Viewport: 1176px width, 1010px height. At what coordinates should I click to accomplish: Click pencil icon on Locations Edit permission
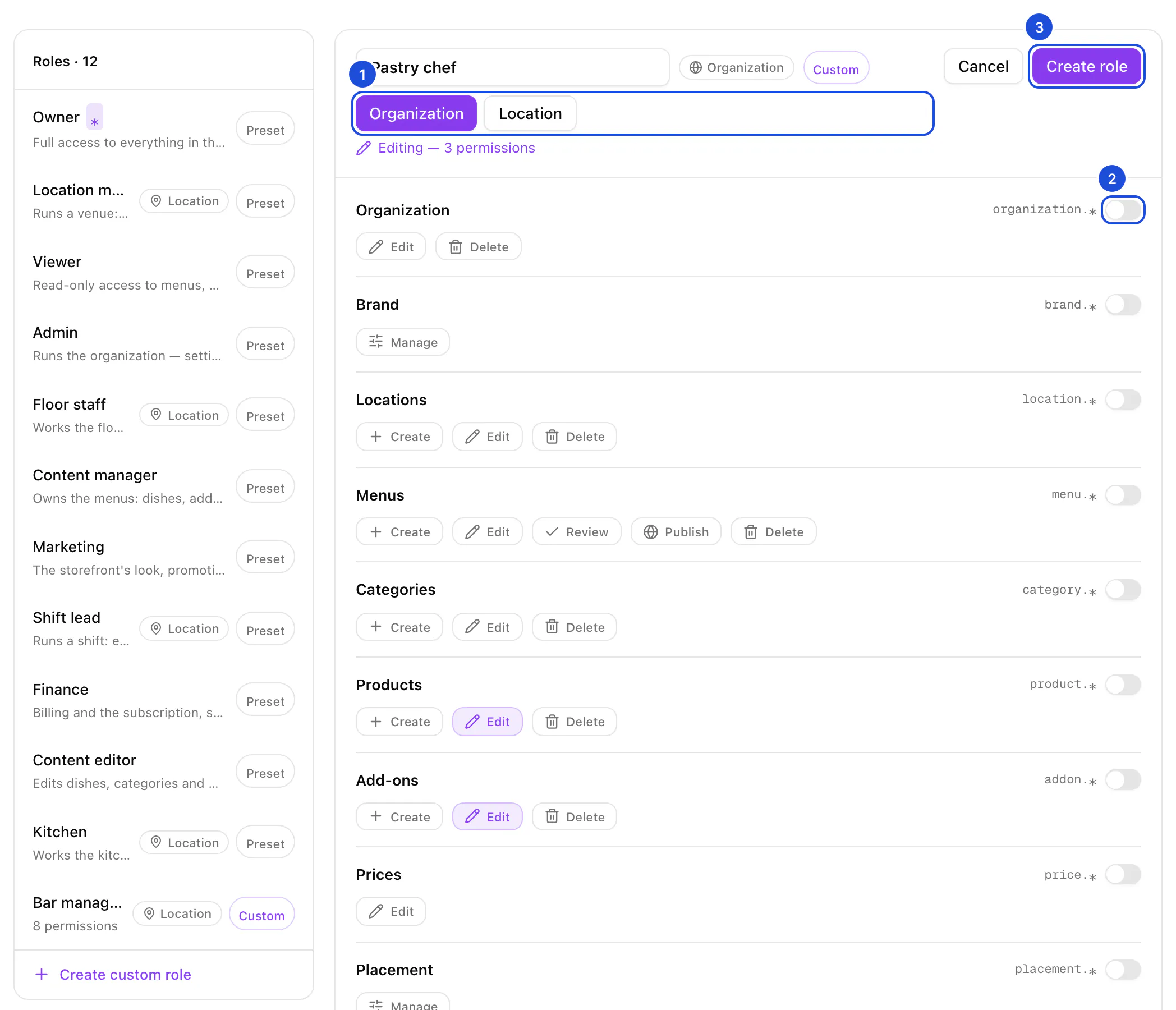coord(472,437)
